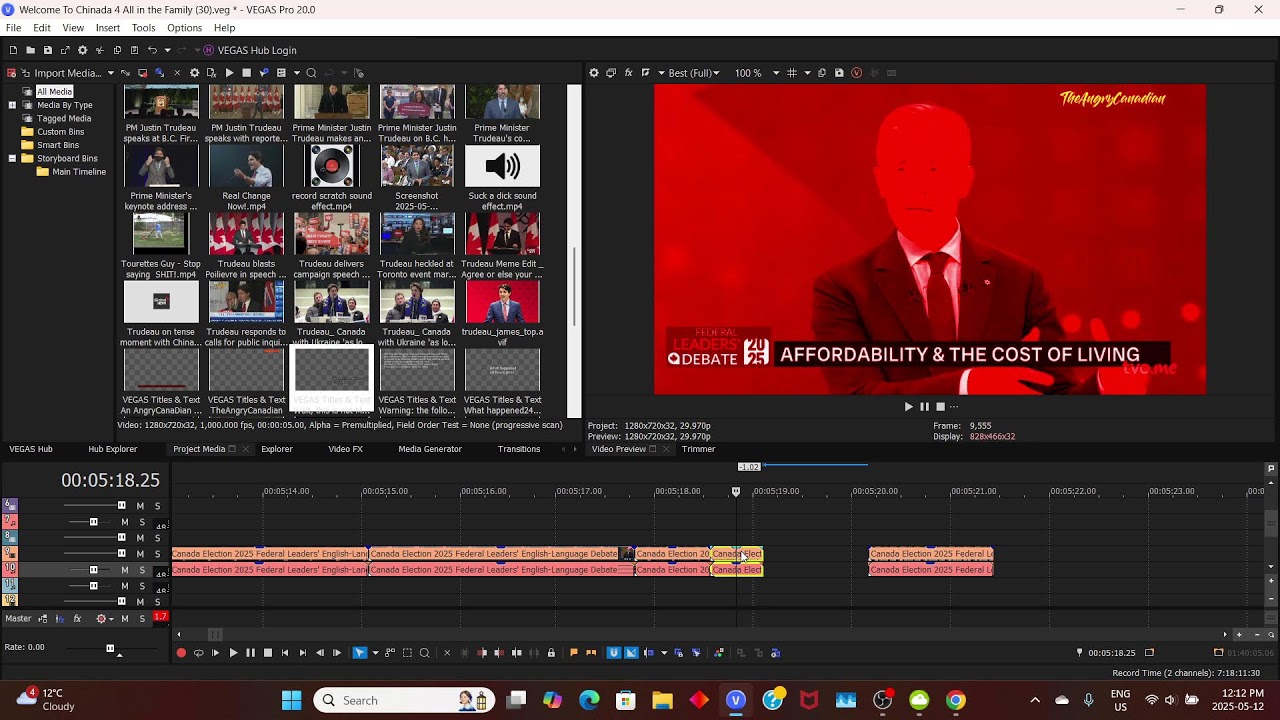Expand the Storyboard Bins tree node
This screenshot has height=720, width=1280.
[x=12, y=158]
